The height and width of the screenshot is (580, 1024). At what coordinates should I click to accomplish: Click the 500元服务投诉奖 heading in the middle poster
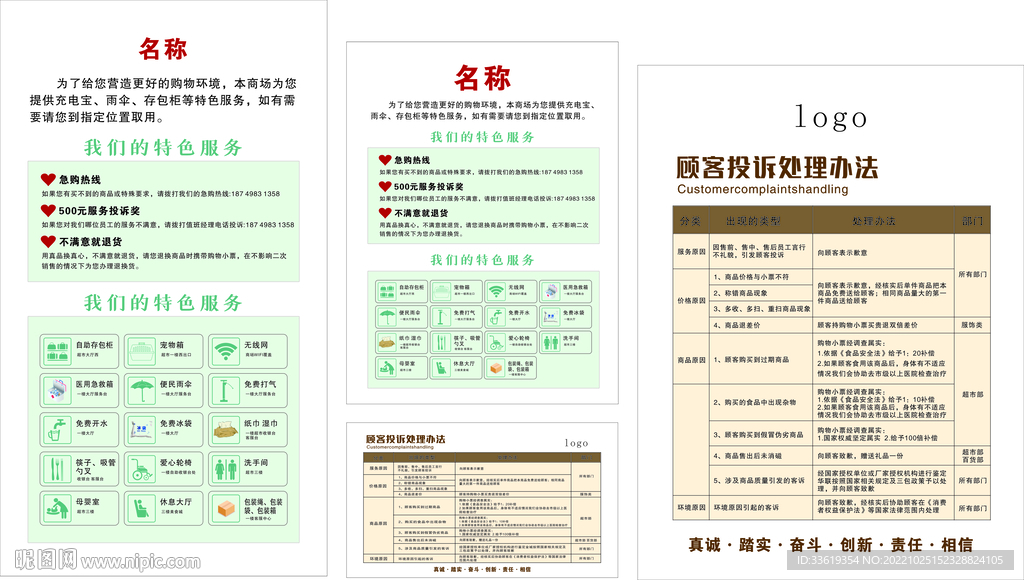(429, 186)
